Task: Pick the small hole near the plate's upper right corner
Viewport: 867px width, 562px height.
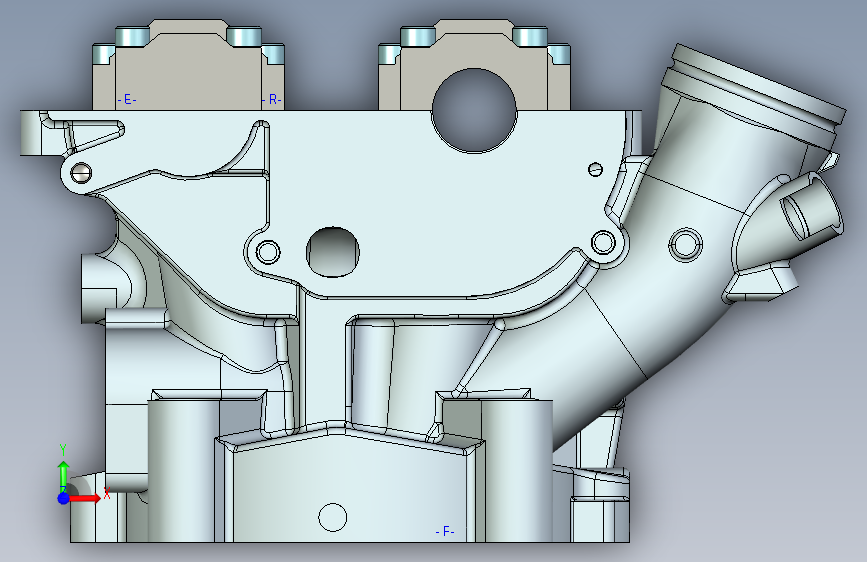Action: 596,169
